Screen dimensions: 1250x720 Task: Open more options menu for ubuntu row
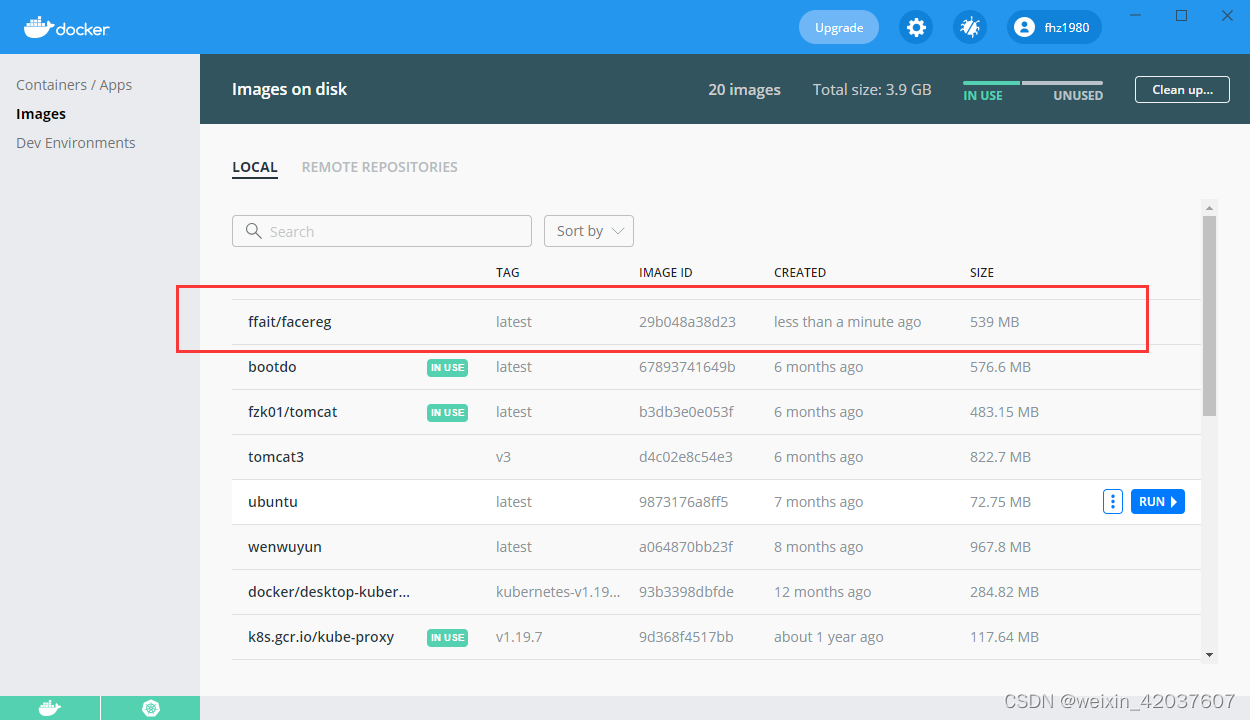pyautogui.click(x=1113, y=502)
